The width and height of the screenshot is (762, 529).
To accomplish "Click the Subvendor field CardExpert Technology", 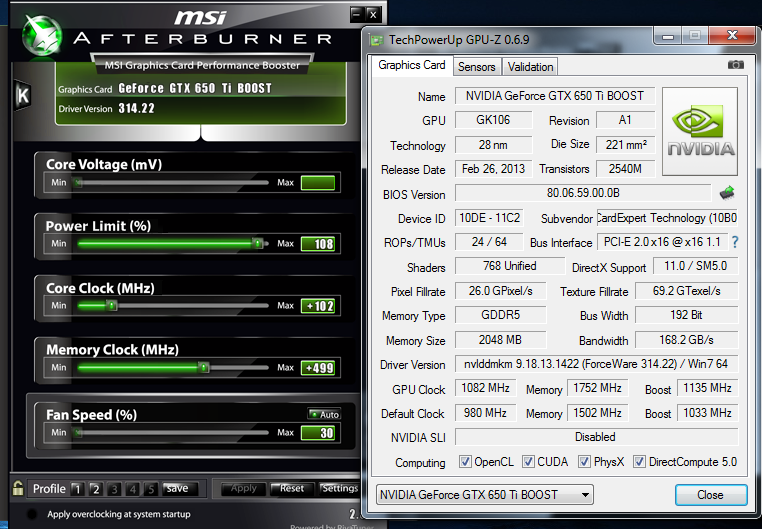I will [x=667, y=218].
